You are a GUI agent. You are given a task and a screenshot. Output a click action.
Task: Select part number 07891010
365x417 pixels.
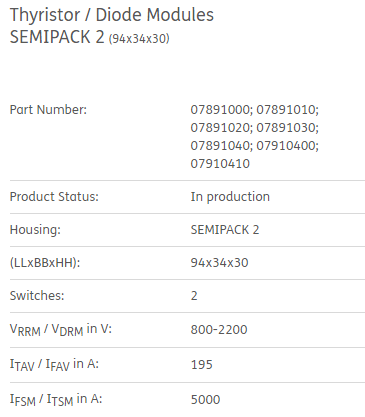pos(288,110)
